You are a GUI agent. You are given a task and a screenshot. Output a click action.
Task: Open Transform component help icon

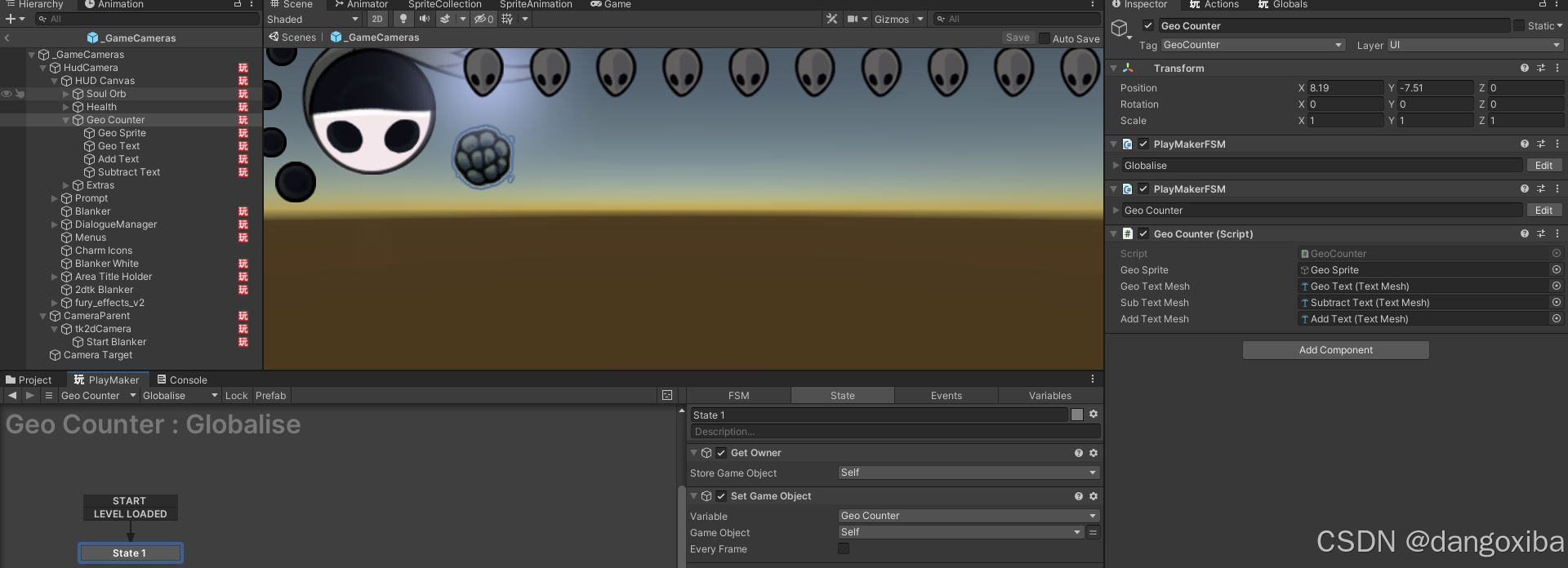point(1524,69)
